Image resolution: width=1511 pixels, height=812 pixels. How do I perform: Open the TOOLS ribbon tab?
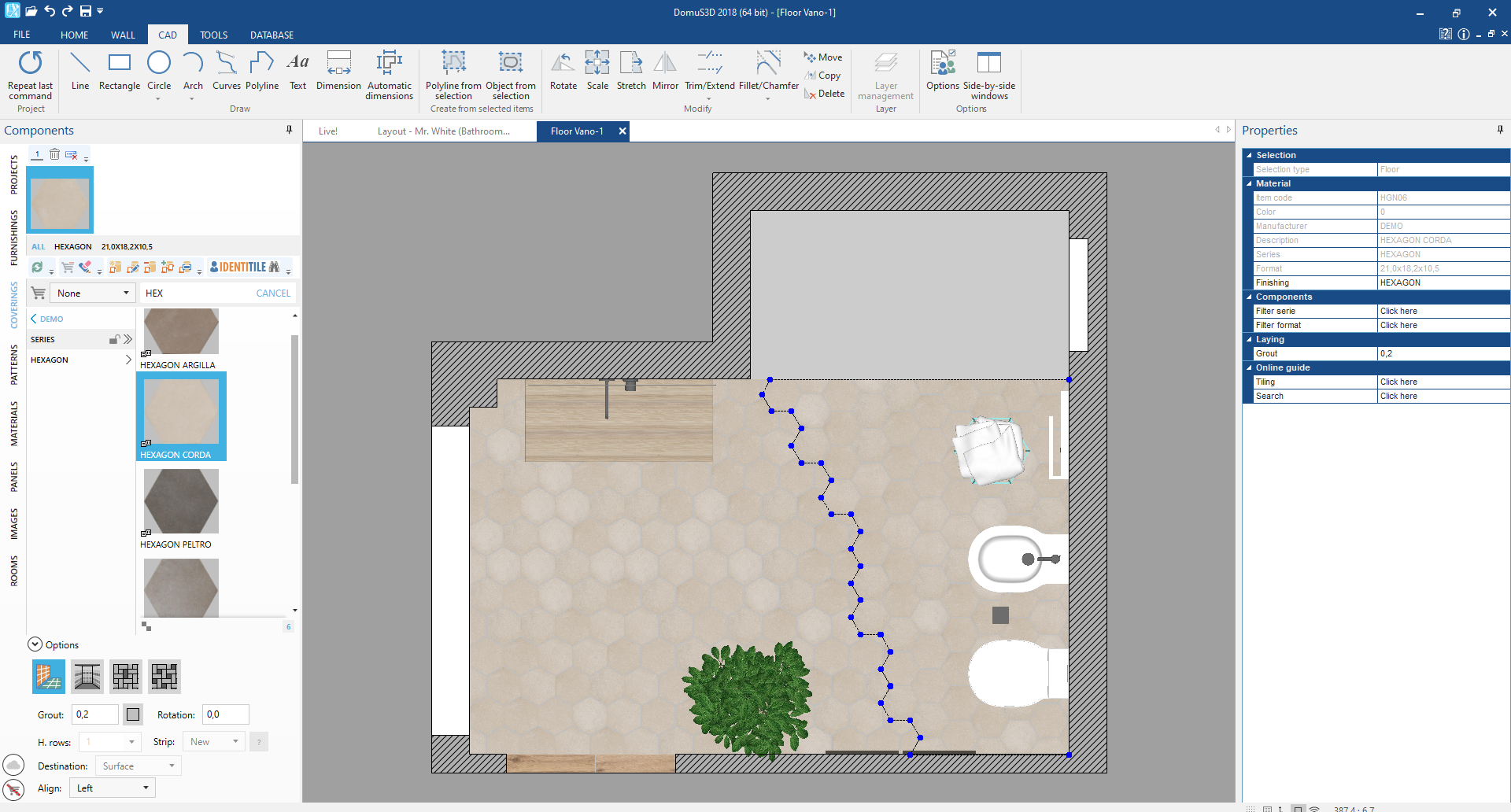pos(213,35)
